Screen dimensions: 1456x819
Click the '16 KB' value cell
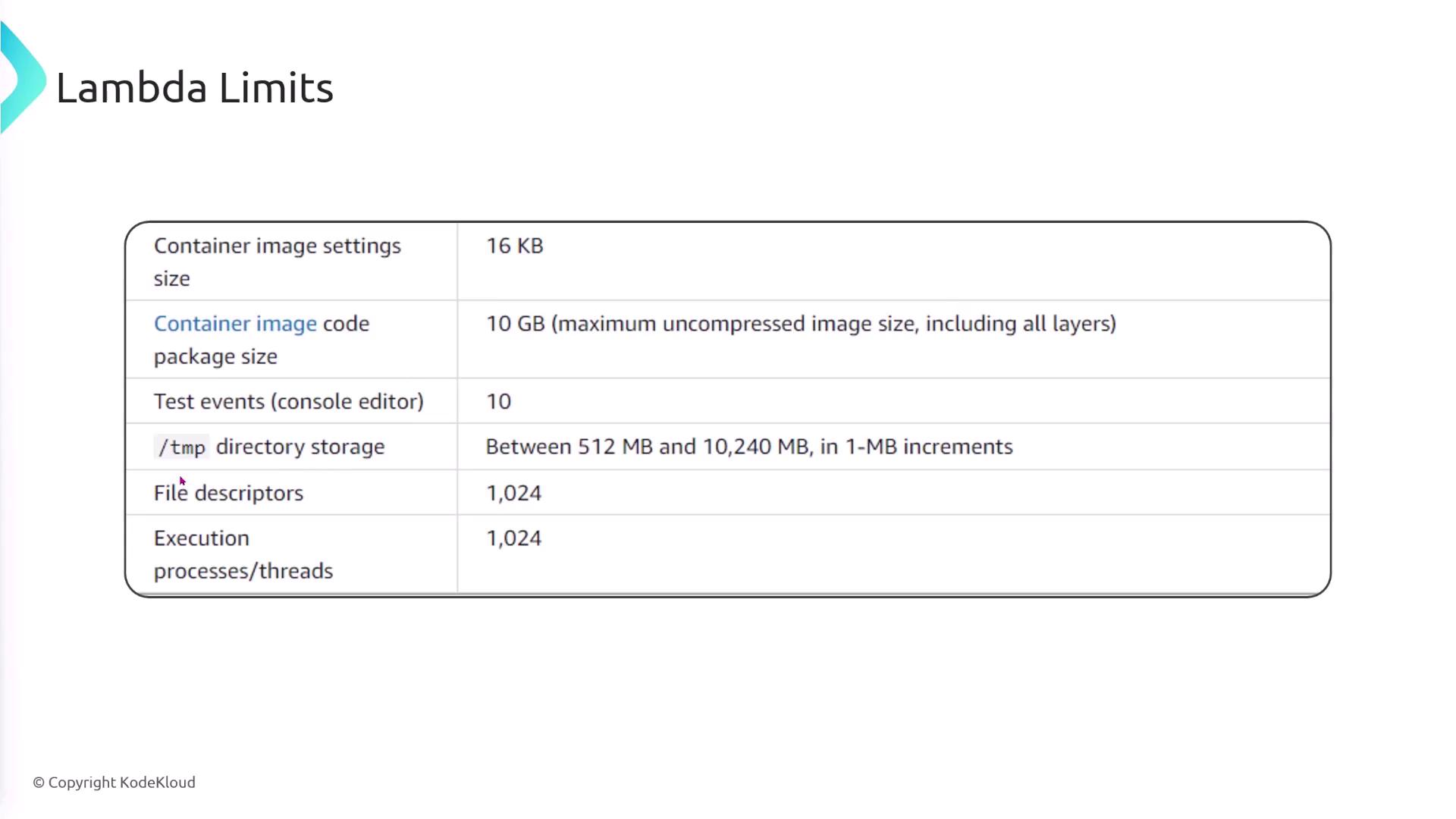[x=515, y=246]
